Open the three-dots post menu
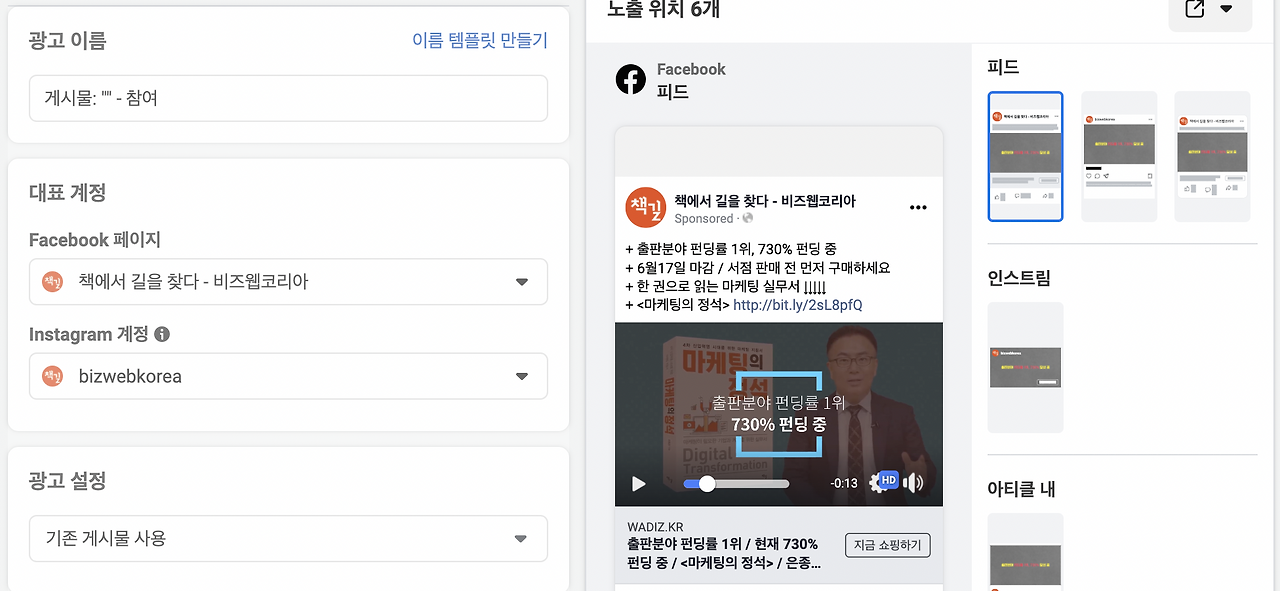Screen dimensions: 1280x591 [x=918, y=208]
